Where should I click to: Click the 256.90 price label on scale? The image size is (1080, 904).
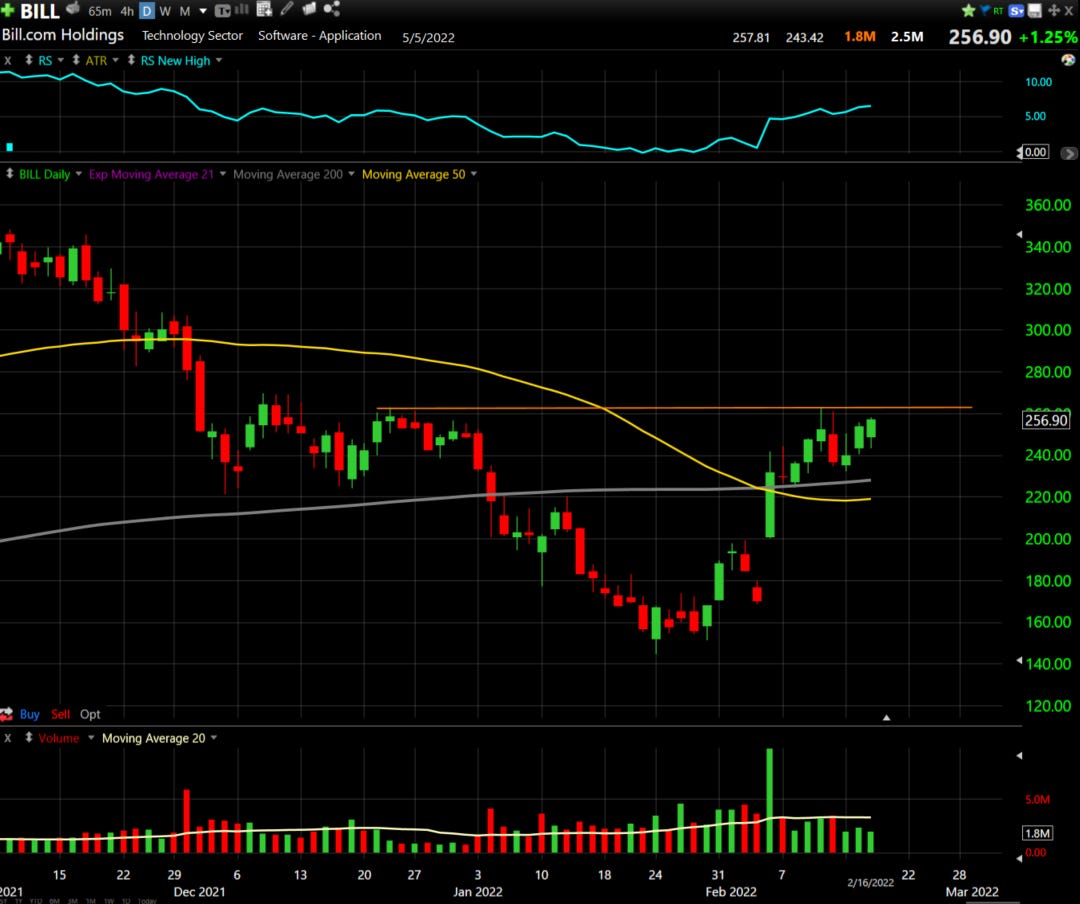click(1046, 420)
